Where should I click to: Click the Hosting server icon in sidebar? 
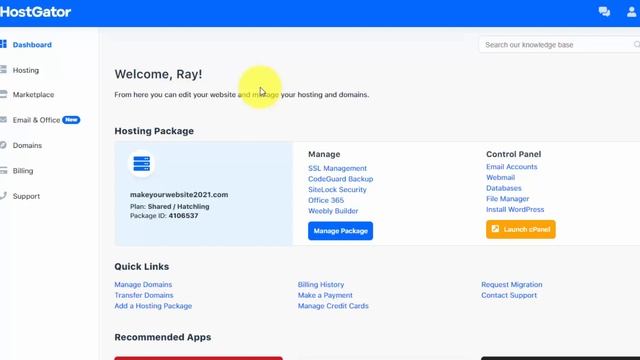coord(3,69)
